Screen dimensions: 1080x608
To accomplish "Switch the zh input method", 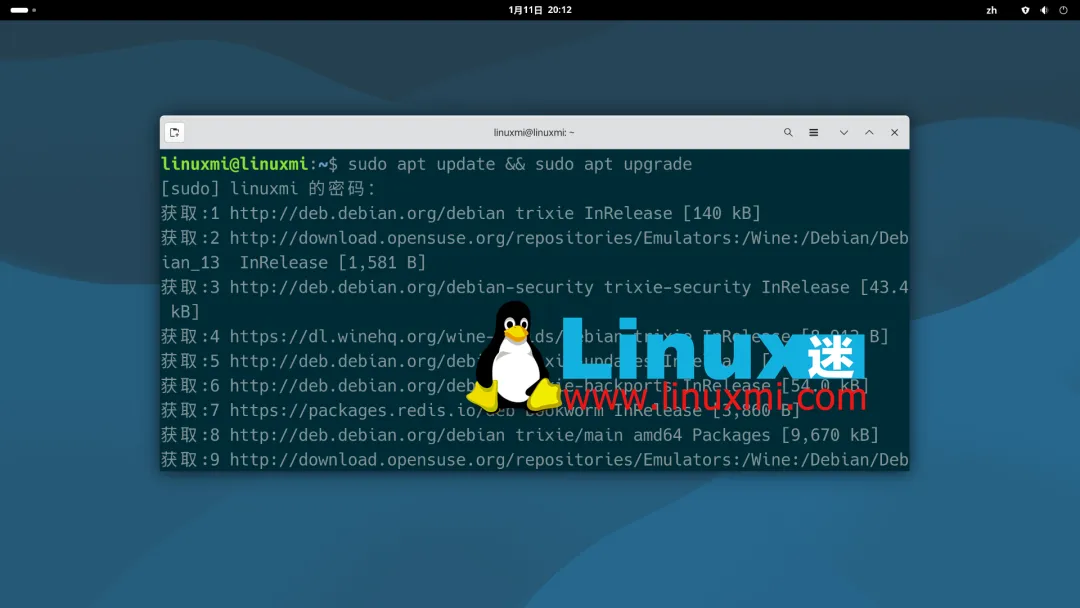I will pyautogui.click(x=992, y=10).
